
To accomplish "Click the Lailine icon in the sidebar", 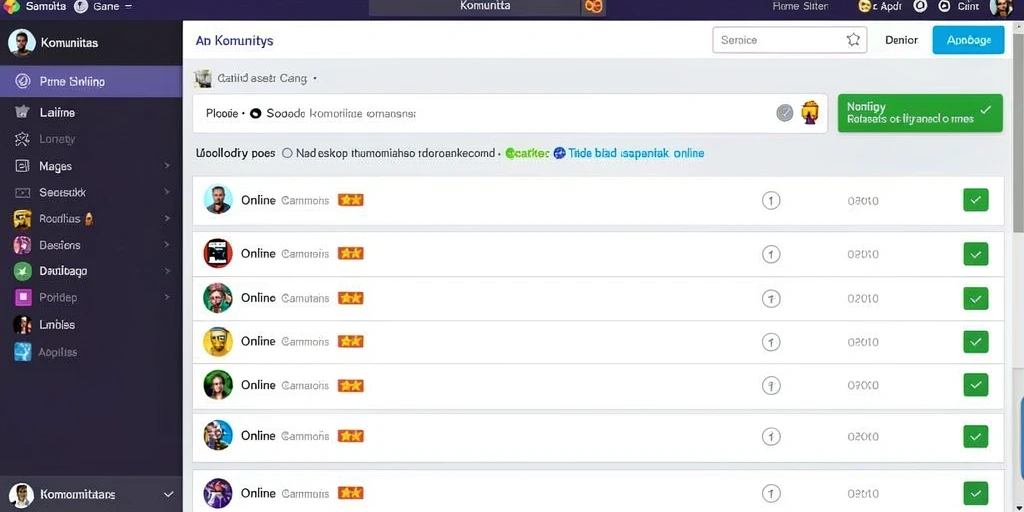I will 22,112.
